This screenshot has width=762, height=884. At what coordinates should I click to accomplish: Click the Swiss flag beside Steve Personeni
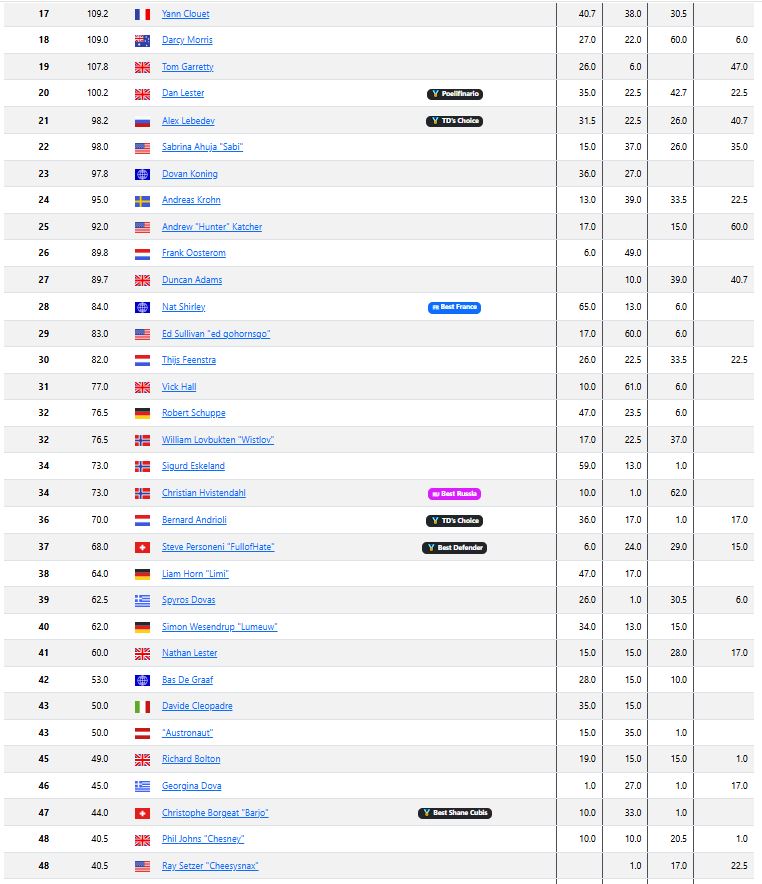142,547
